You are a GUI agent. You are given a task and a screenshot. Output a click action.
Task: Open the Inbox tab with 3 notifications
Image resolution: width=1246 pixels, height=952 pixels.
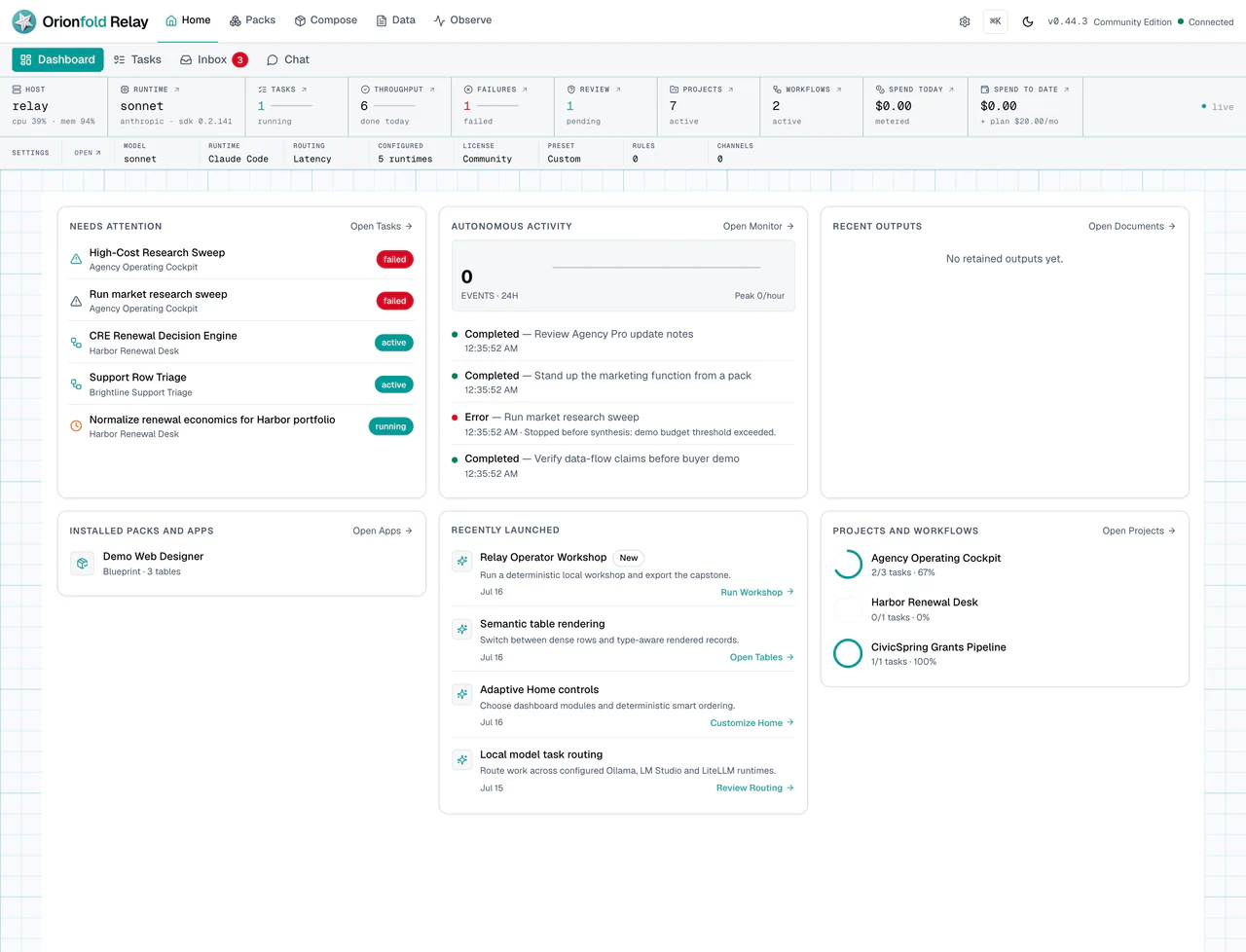point(213,59)
